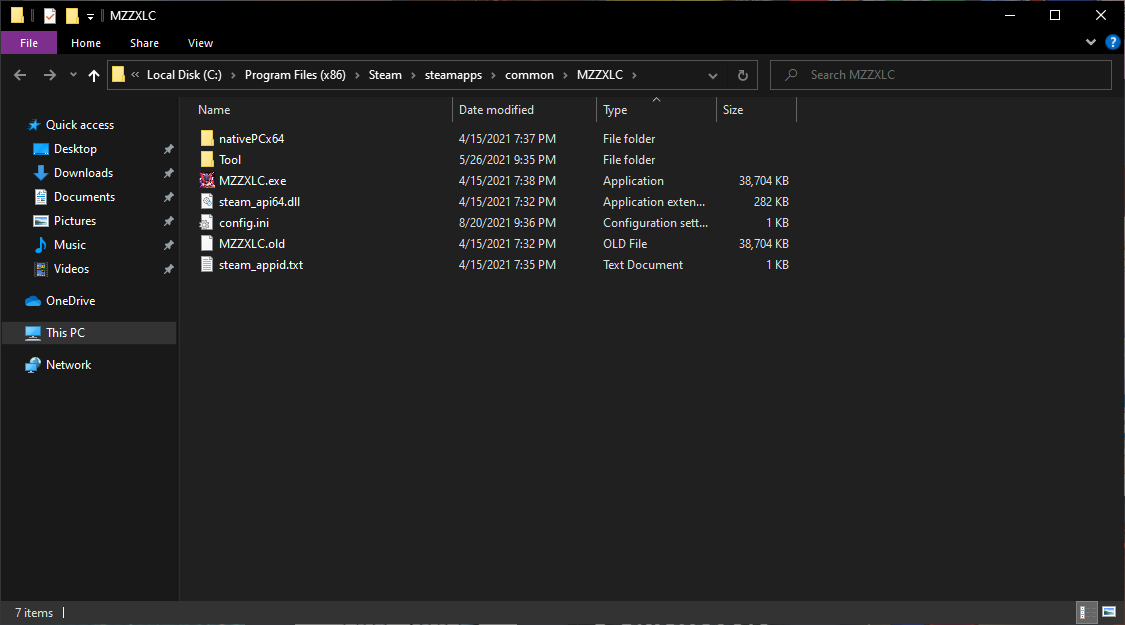Open Desktop in the navigation pane

click(75, 149)
